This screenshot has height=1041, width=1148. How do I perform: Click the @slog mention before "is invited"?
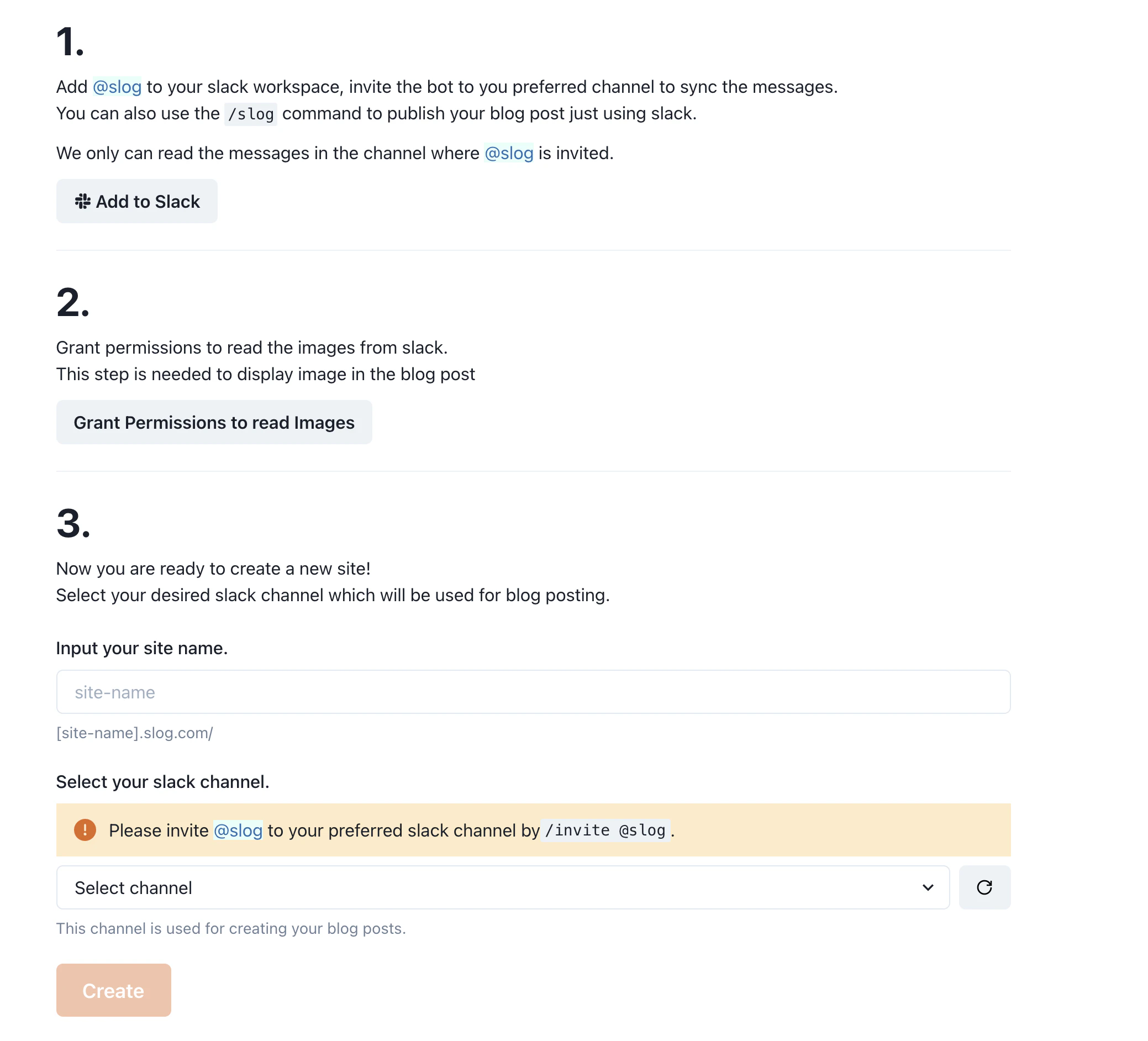pyautogui.click(x=508, y=153)
